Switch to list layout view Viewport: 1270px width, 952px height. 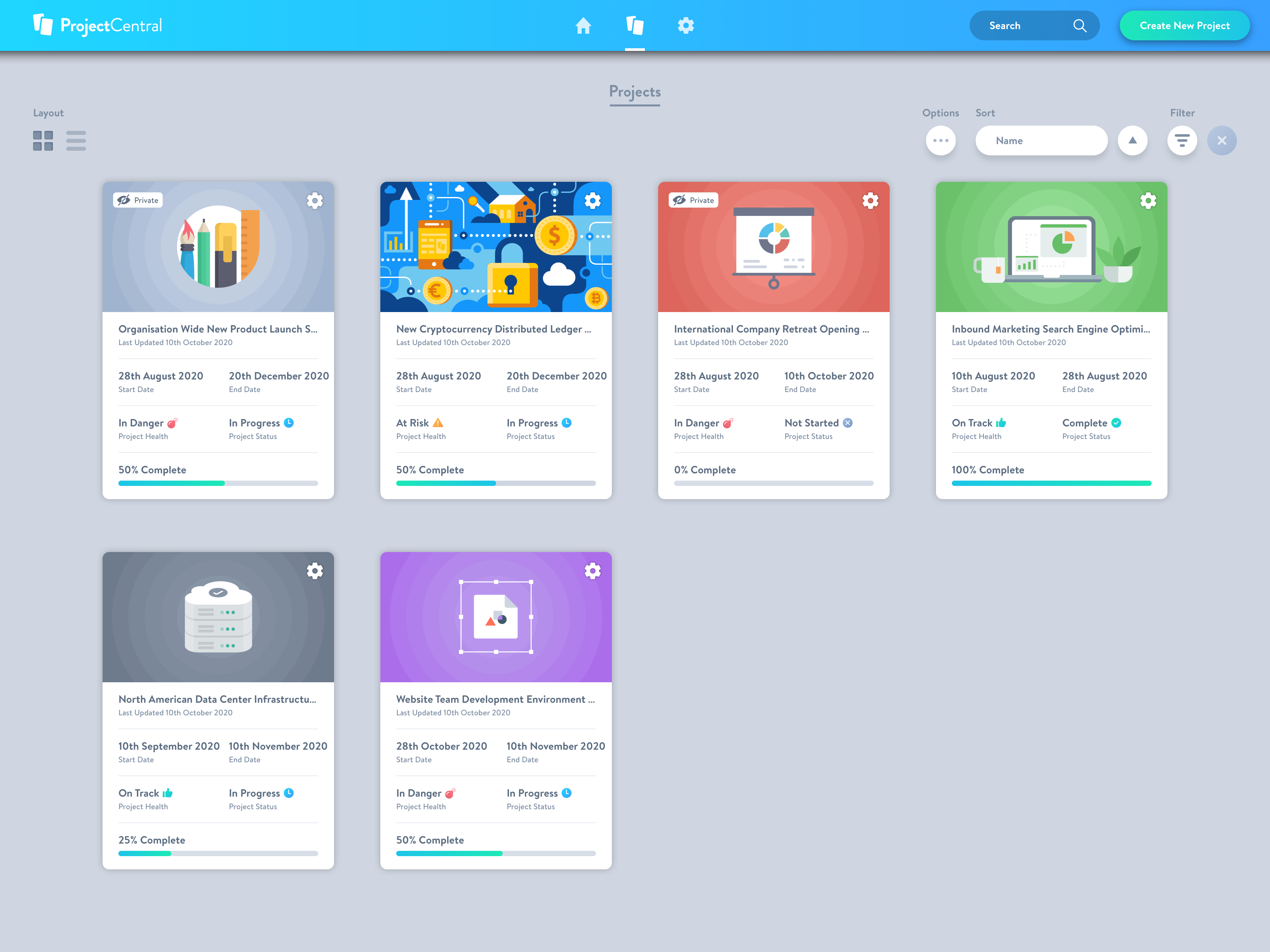(76, 140)
